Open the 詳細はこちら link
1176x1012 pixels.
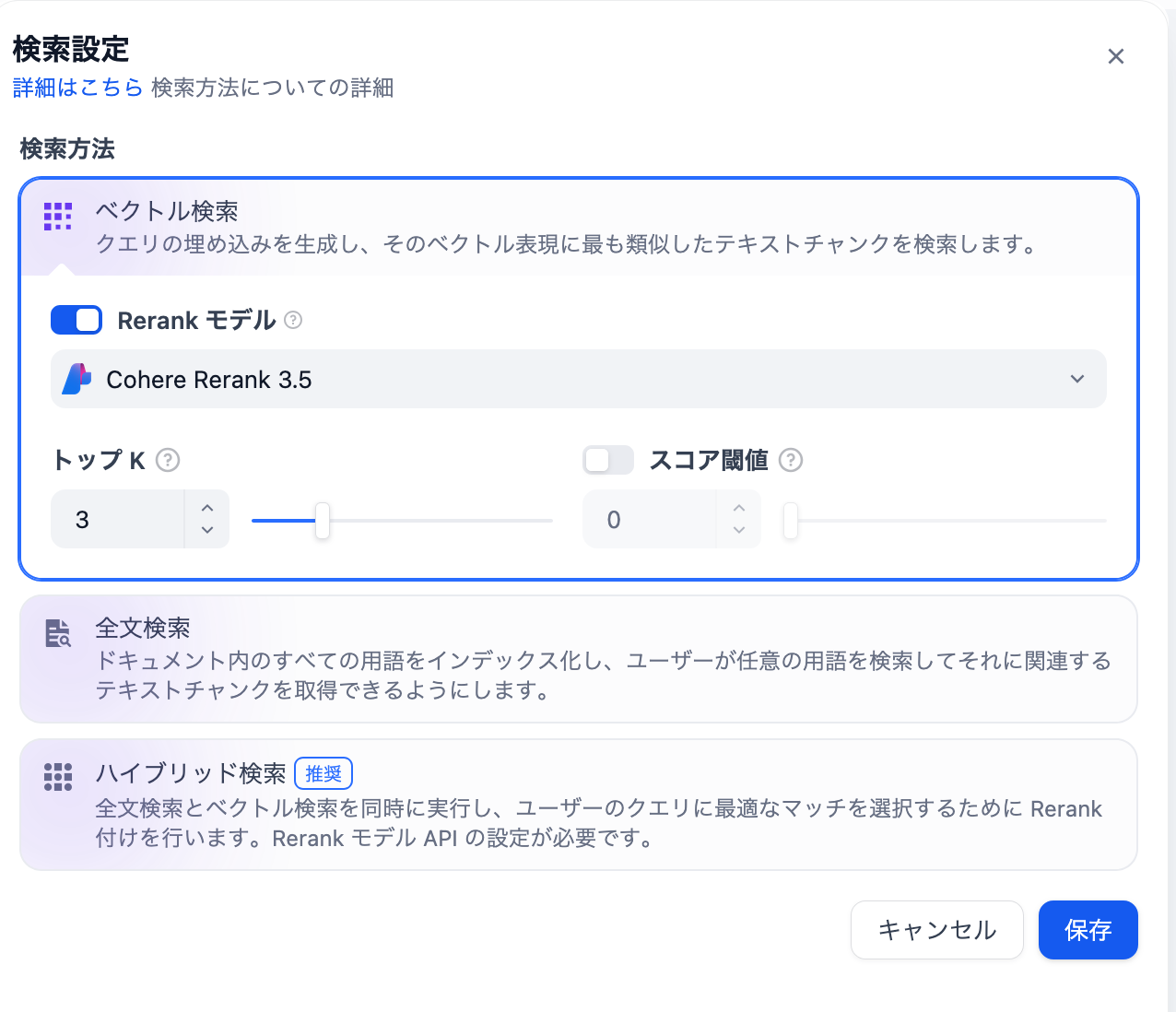(x=78, y=88)
